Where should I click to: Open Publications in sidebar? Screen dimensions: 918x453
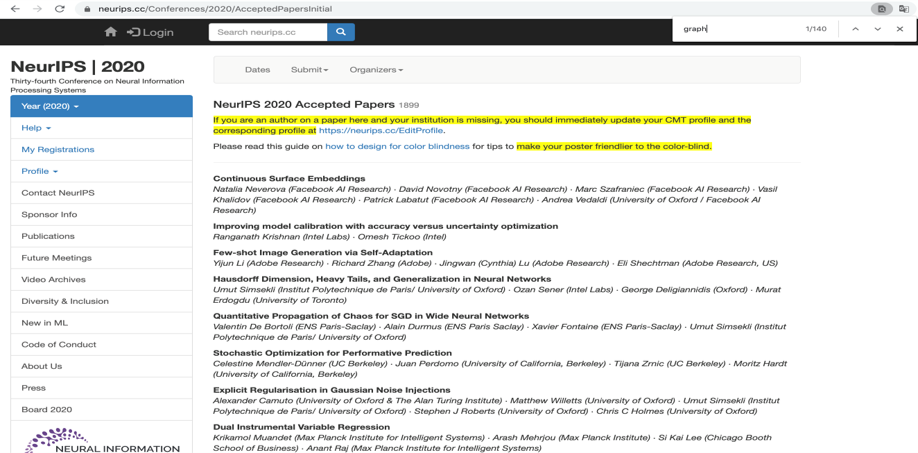click(101, 236)
